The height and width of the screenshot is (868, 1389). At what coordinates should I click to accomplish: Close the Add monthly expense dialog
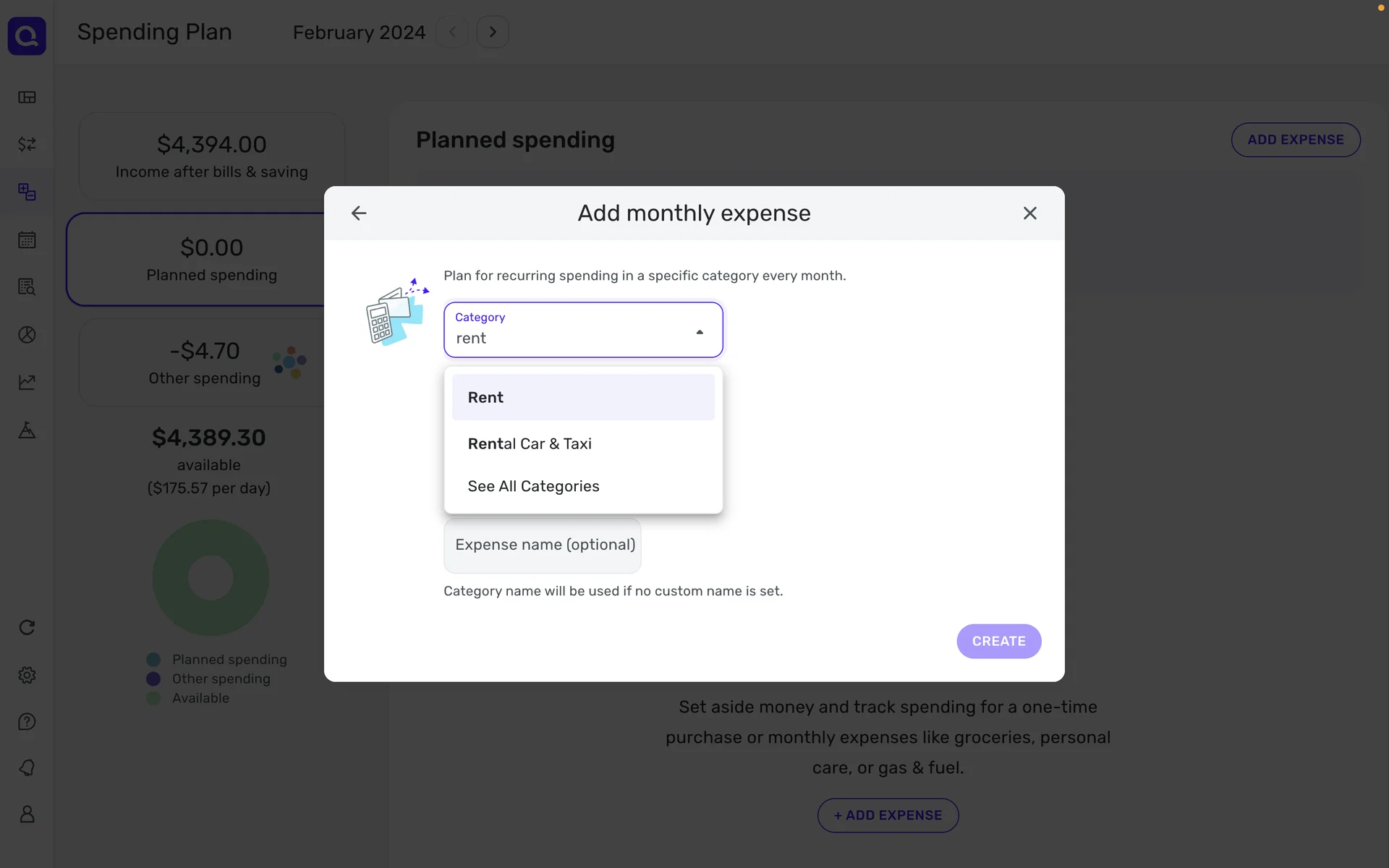[1029, 213]
